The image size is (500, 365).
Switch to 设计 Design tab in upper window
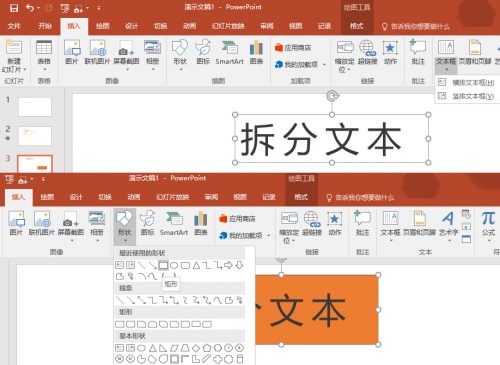(x=131, y=26)
